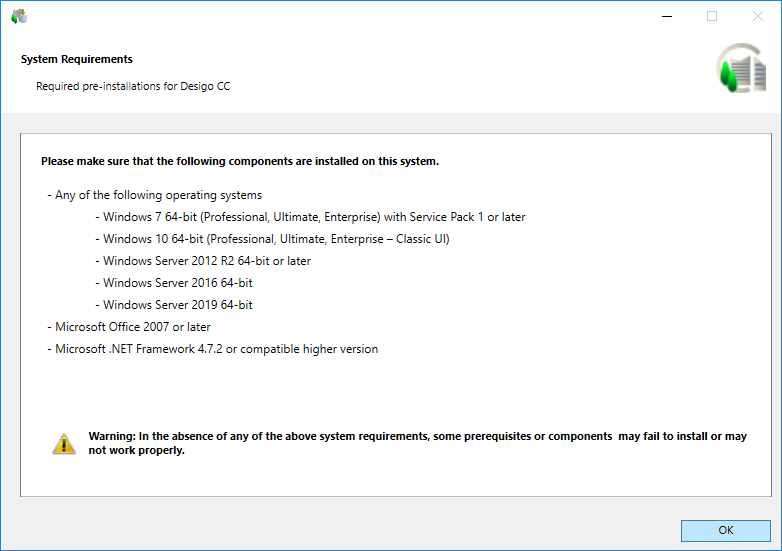Minimize the installer window

point(666,16)
